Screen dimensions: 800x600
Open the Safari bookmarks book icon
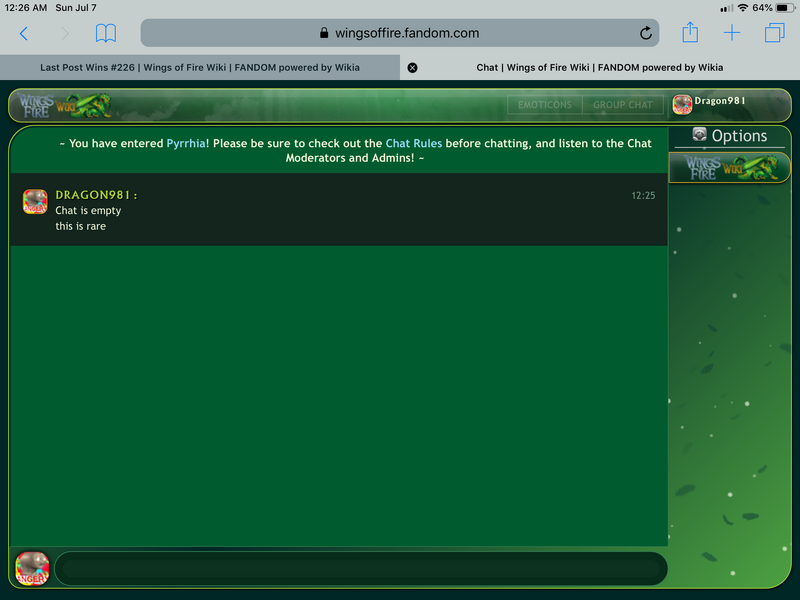(106, 34)
